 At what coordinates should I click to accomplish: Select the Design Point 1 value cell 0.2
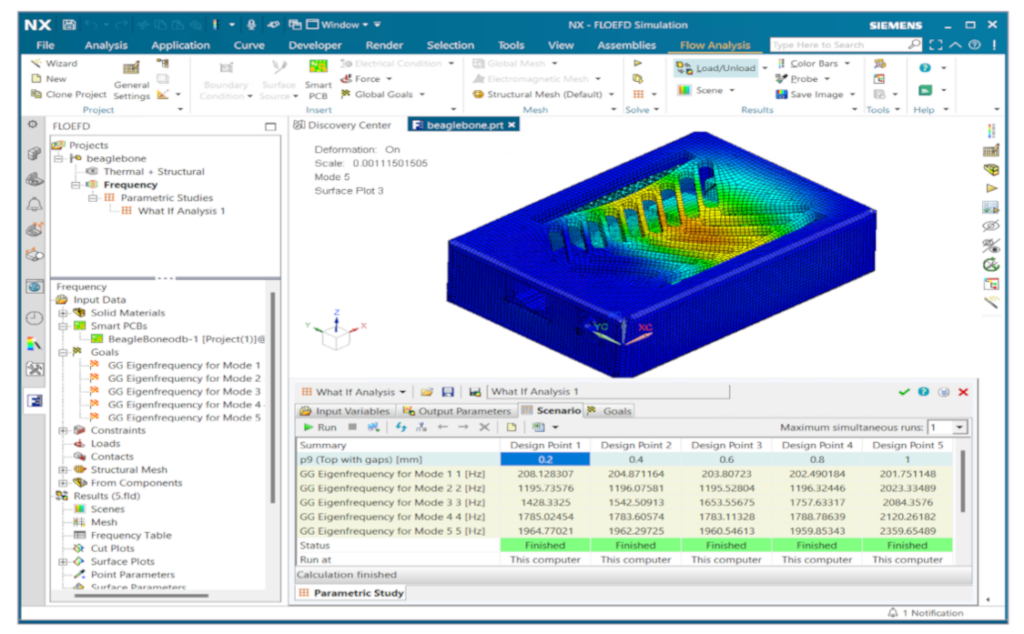(545, 458)
